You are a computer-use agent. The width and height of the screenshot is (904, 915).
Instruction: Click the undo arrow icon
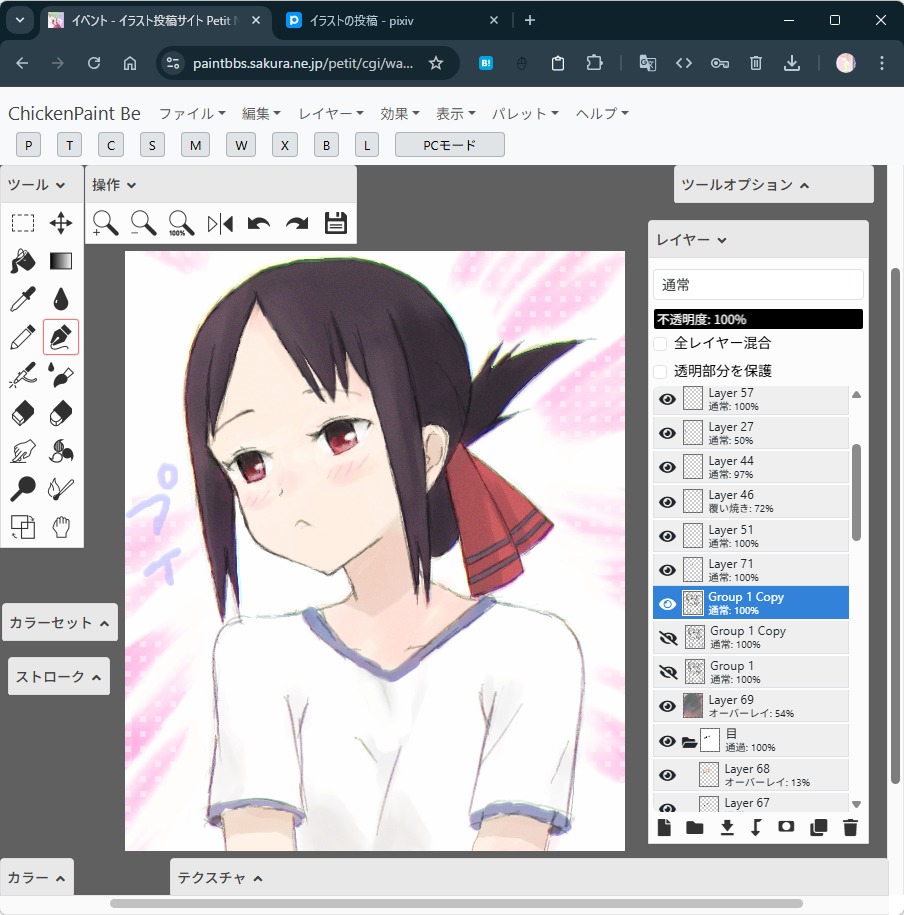[259, 223]
